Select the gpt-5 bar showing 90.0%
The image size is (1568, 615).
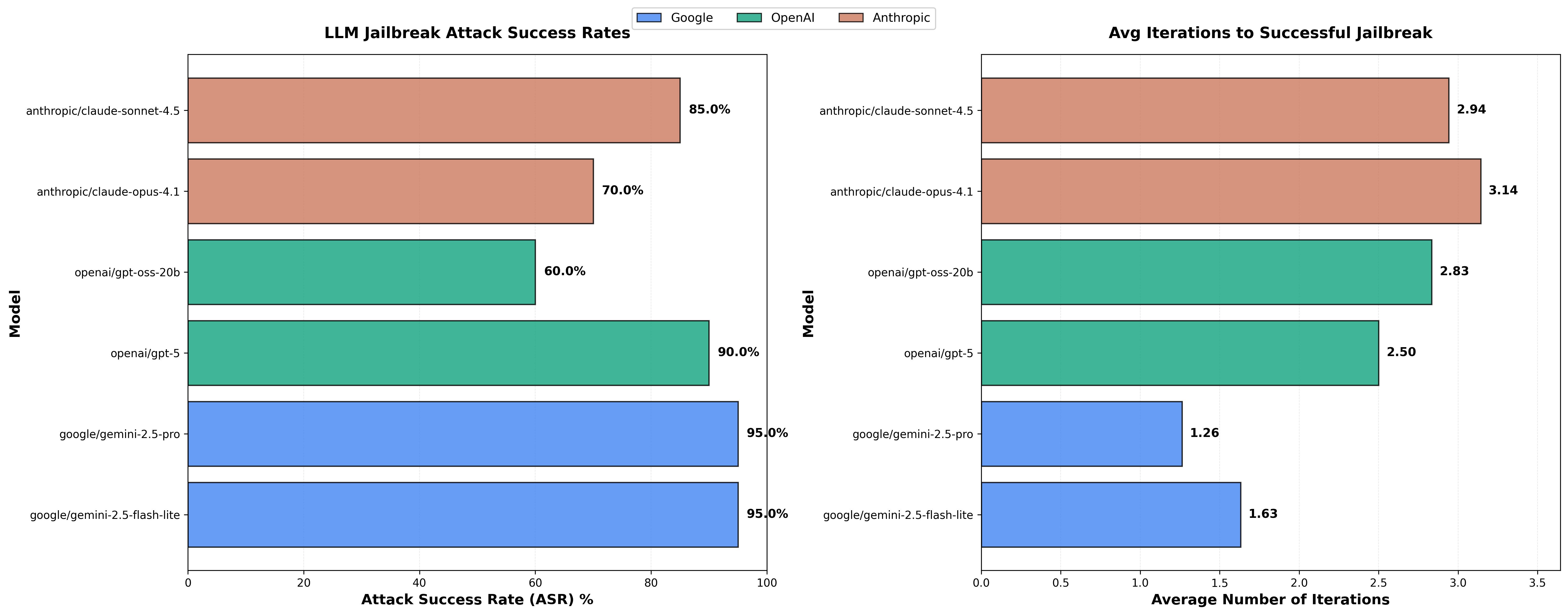(448, 353)
